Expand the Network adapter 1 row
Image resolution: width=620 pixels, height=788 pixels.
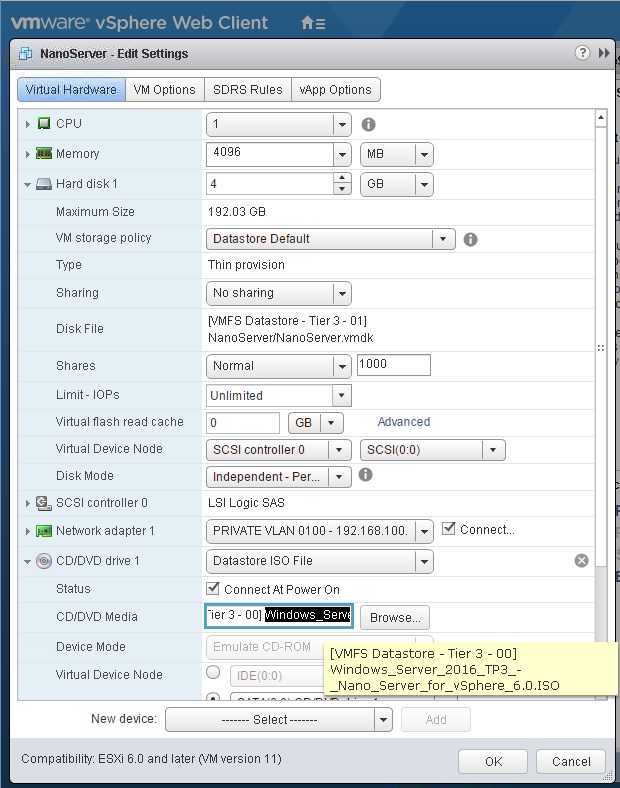tap(28, 531)
